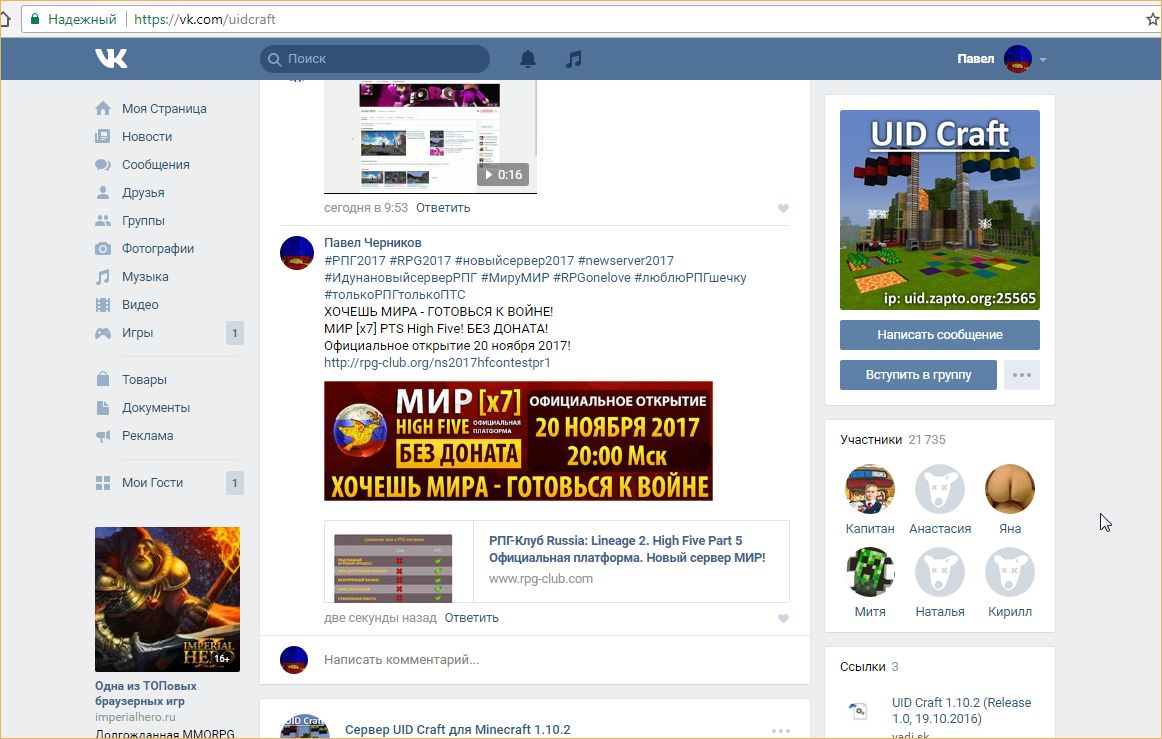The width and height of the screenshot is (1162, 739).
Task: Click link icon next to UID Craft 1.10.2
Action: click(857, 711)
